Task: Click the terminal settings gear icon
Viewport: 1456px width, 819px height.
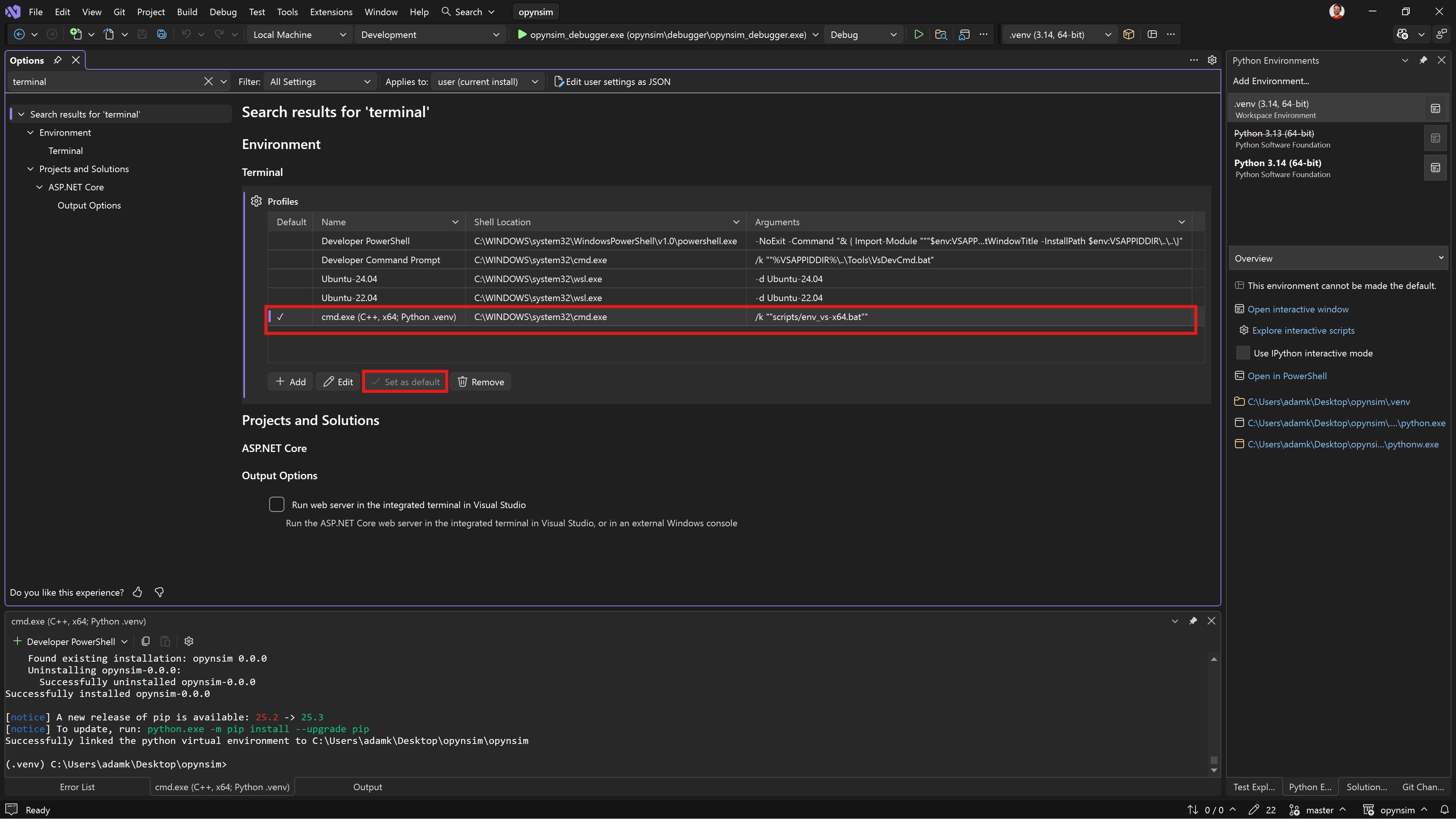Action: (x=189, y=641)
